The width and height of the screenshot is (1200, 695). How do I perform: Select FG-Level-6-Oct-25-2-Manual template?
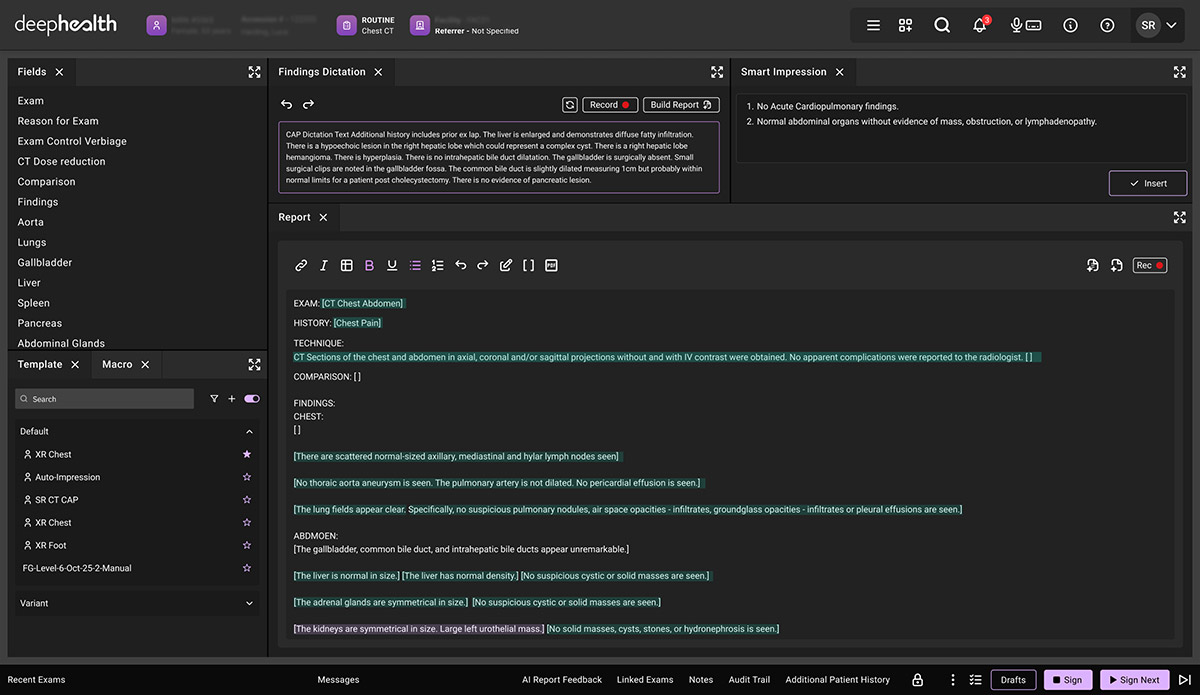[77, 568]
